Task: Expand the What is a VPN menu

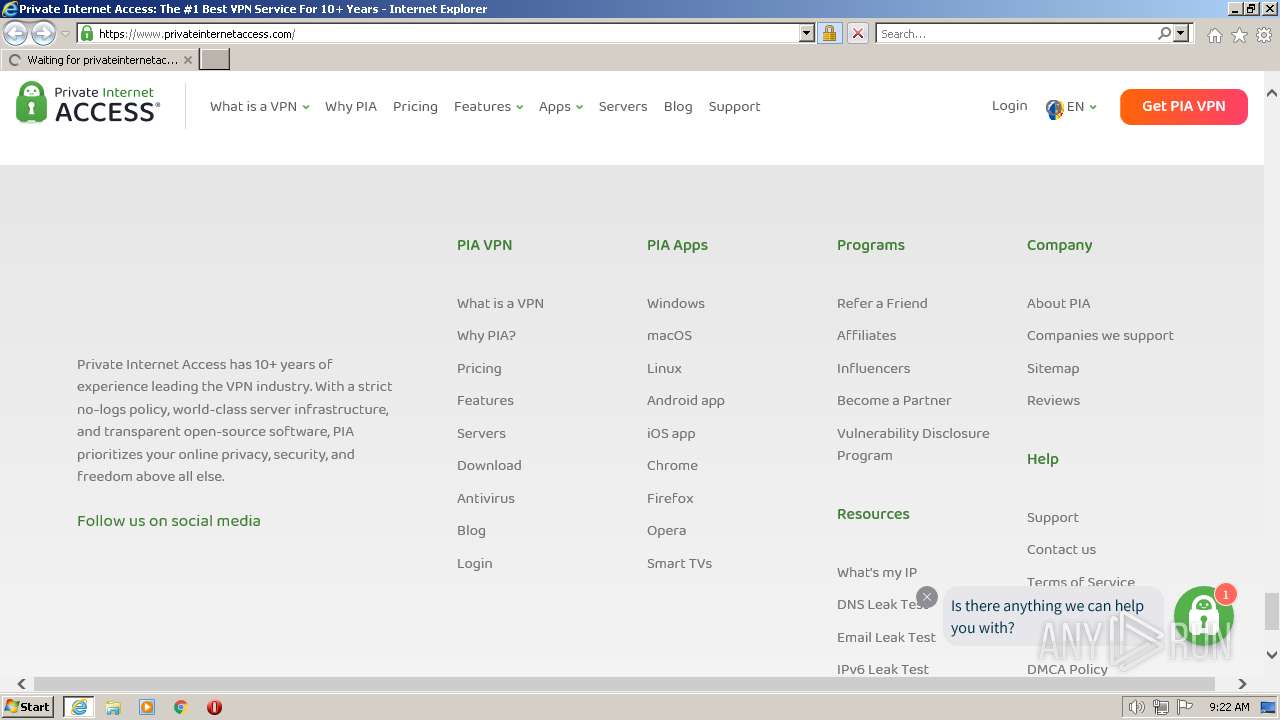Action: [x=259, y=107]
